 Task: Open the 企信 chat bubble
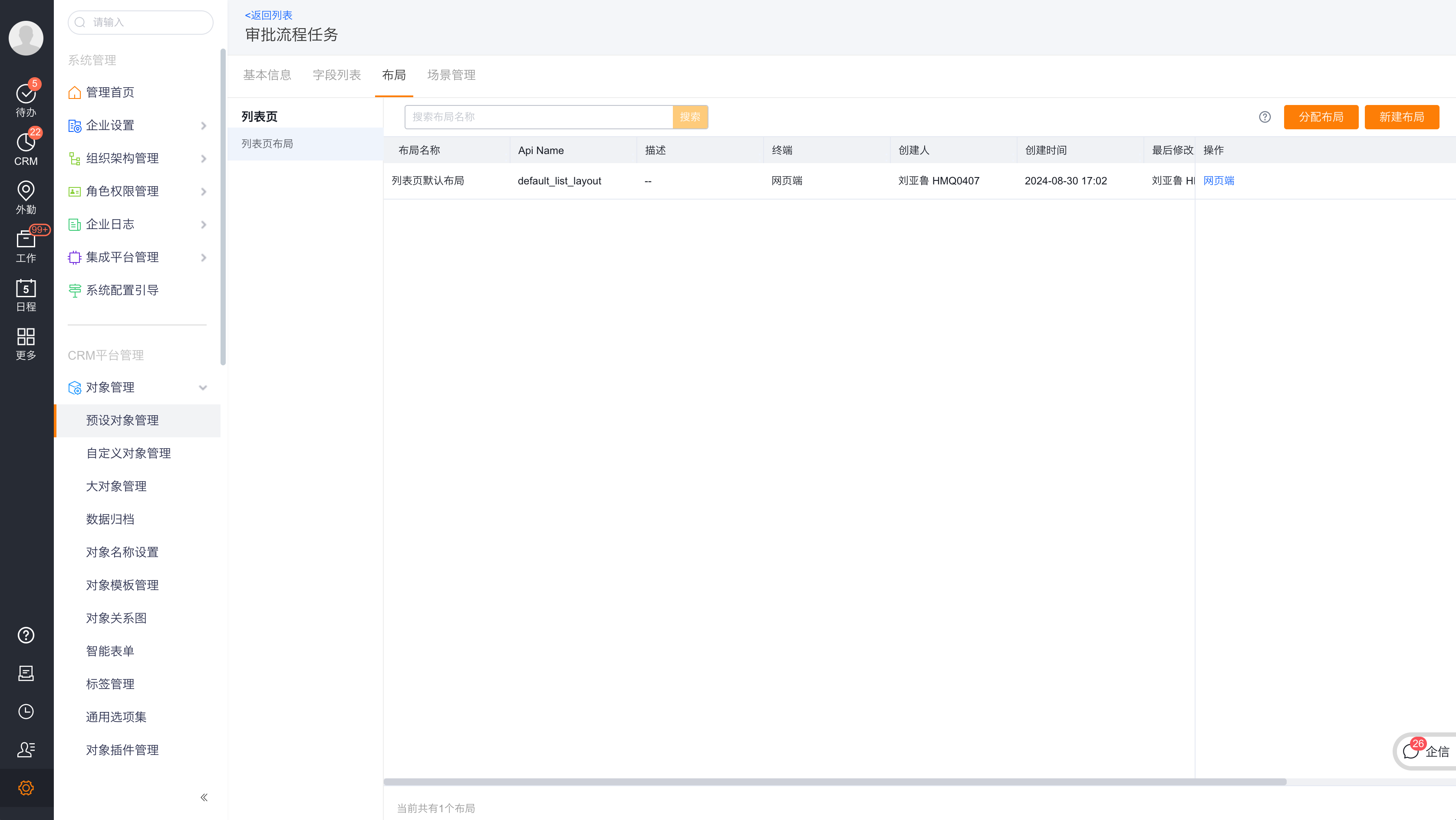click(1424, 751)
